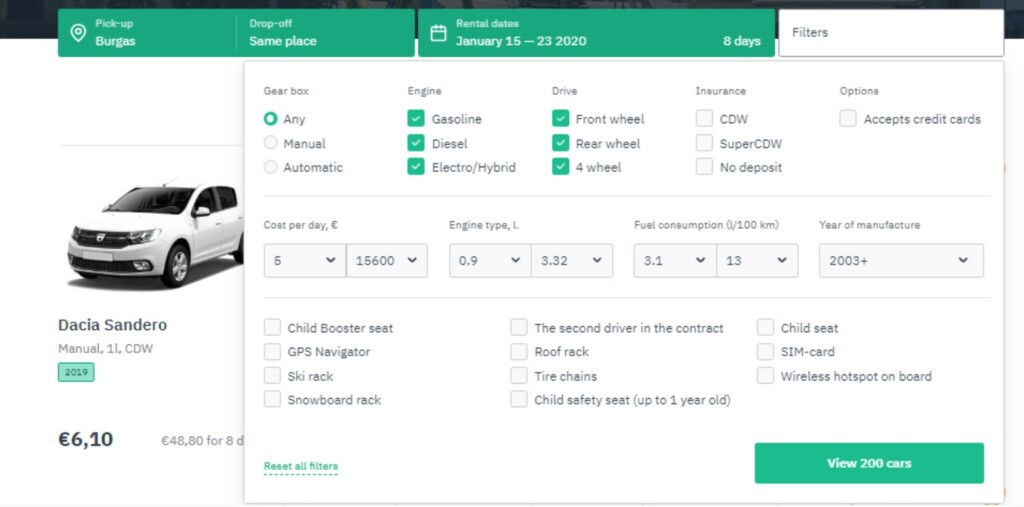This screenshot has height=507, width=1024.
Task: Check the Roof rack option
Action: coord(519,352)
